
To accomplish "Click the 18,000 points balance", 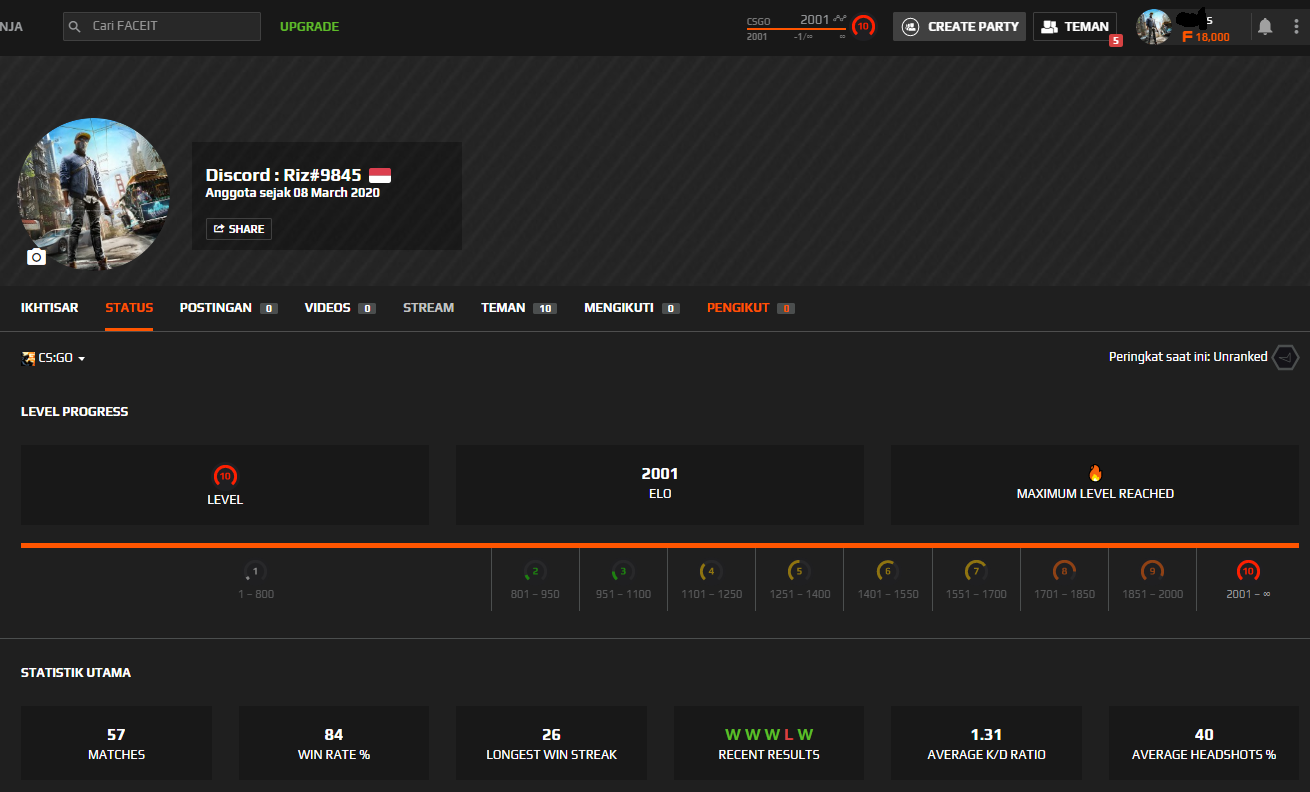I will [x=1212, y=37].
